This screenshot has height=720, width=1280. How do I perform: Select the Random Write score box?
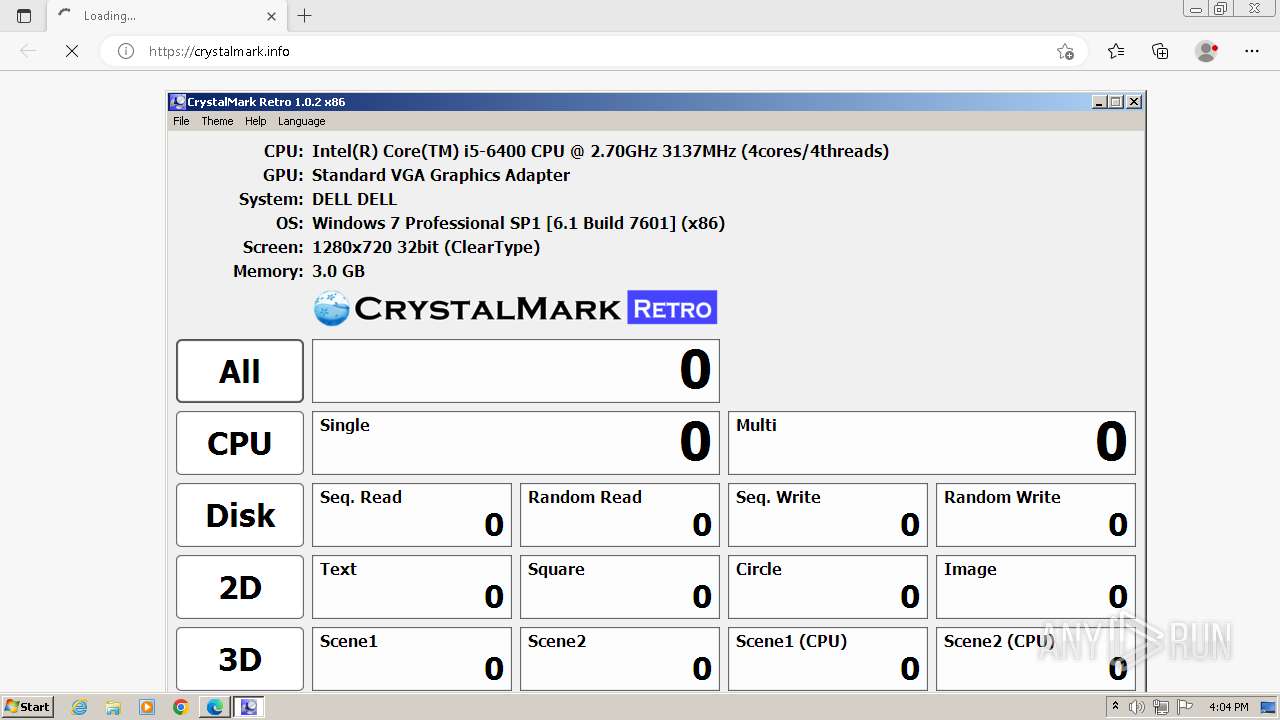click(1036, 515)
